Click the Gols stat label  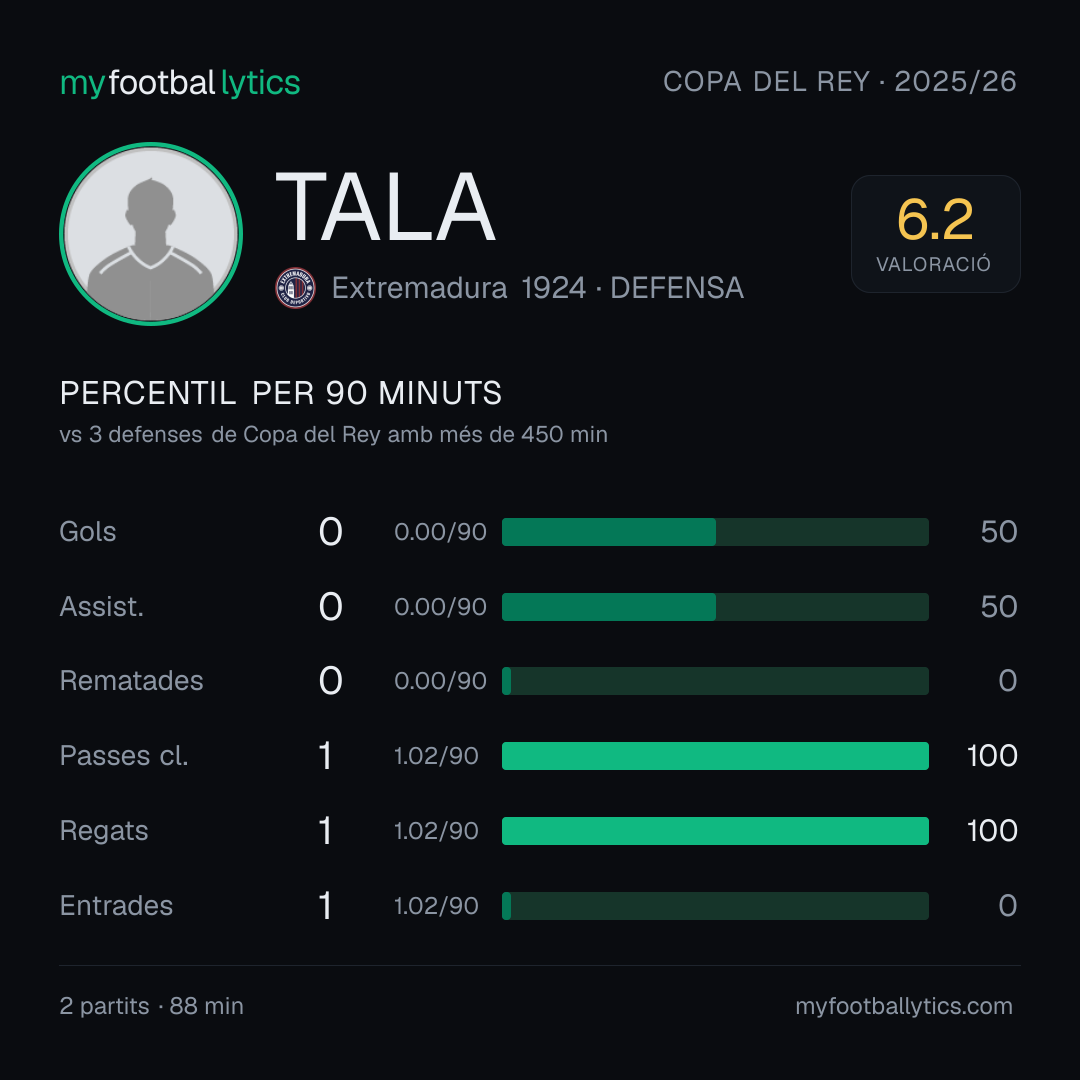click(87, 532)
